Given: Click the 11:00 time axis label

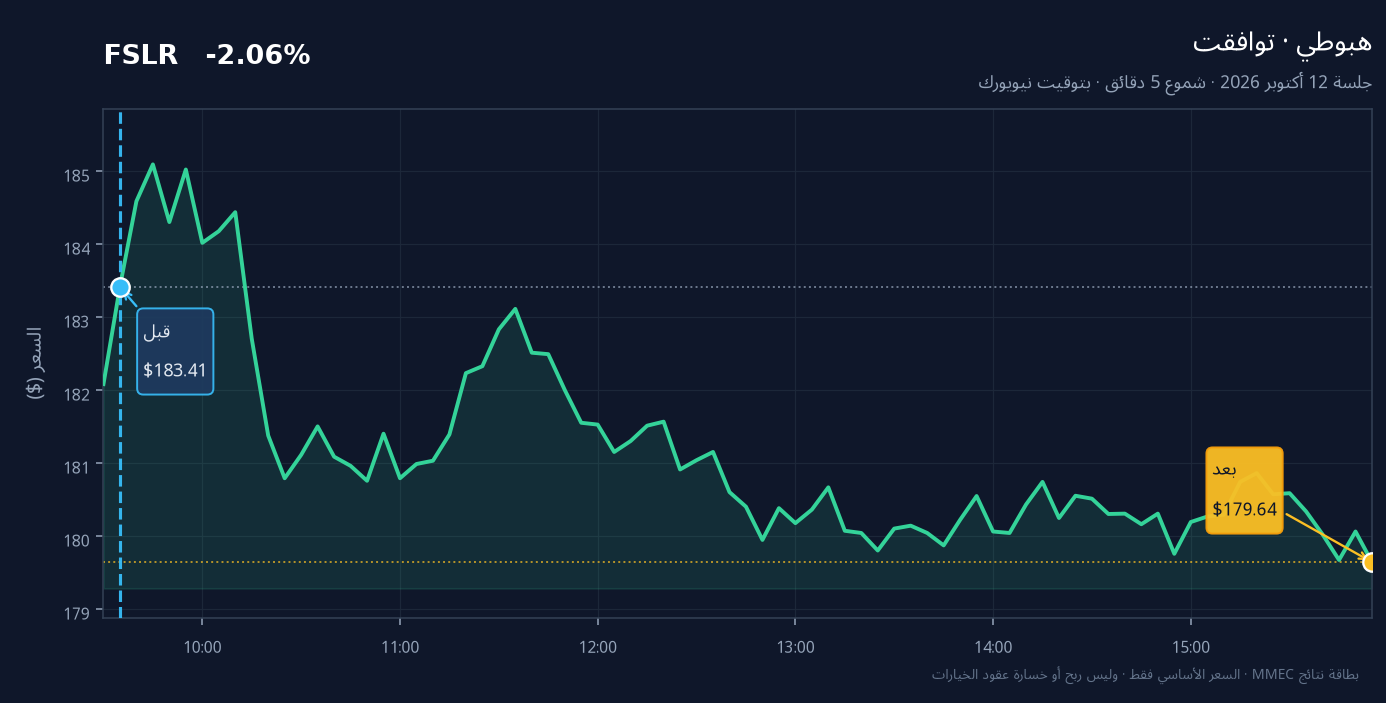Looking at the screenshot, I should click(400, 647).
